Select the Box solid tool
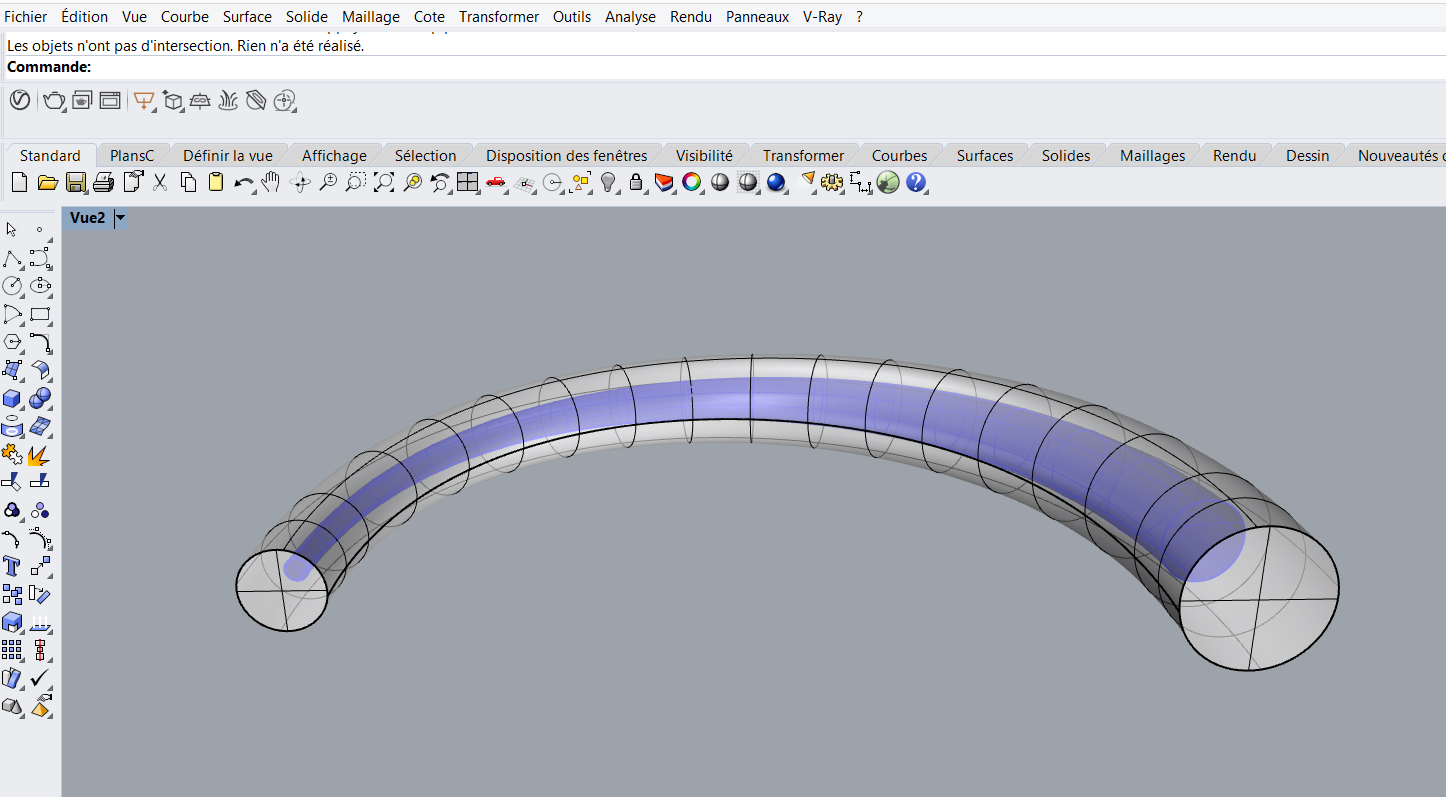 click(12, 399)
